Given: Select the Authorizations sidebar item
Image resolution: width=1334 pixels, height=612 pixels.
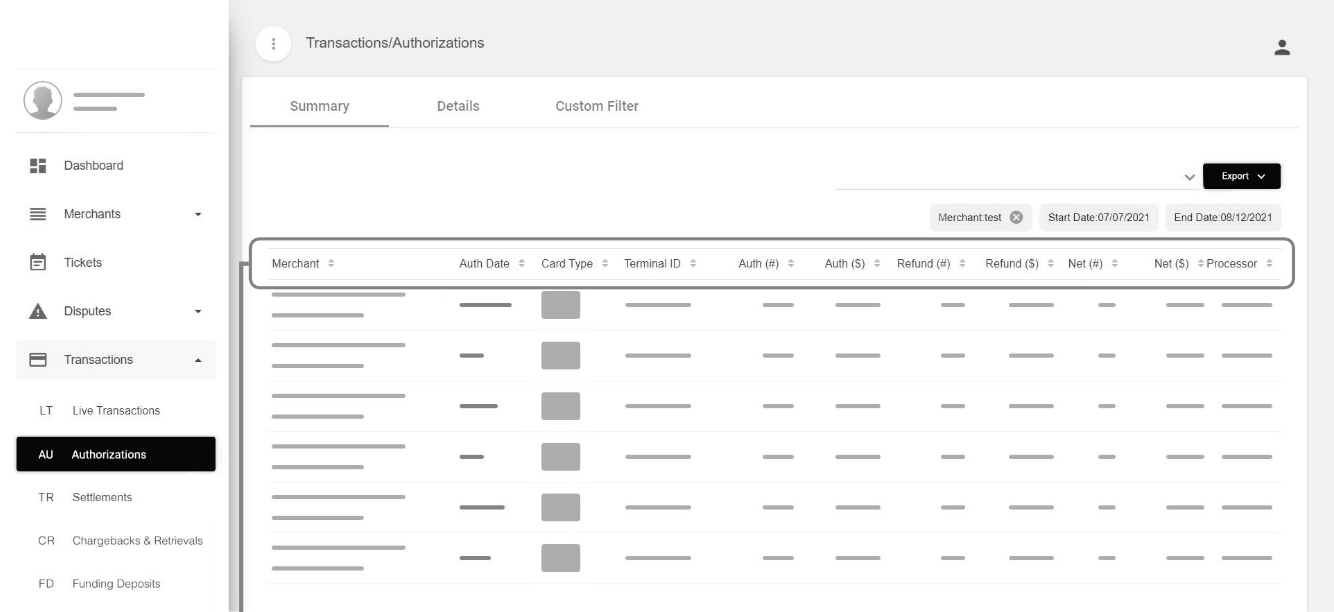Looking at the screenshot, I should pos(116,454).
